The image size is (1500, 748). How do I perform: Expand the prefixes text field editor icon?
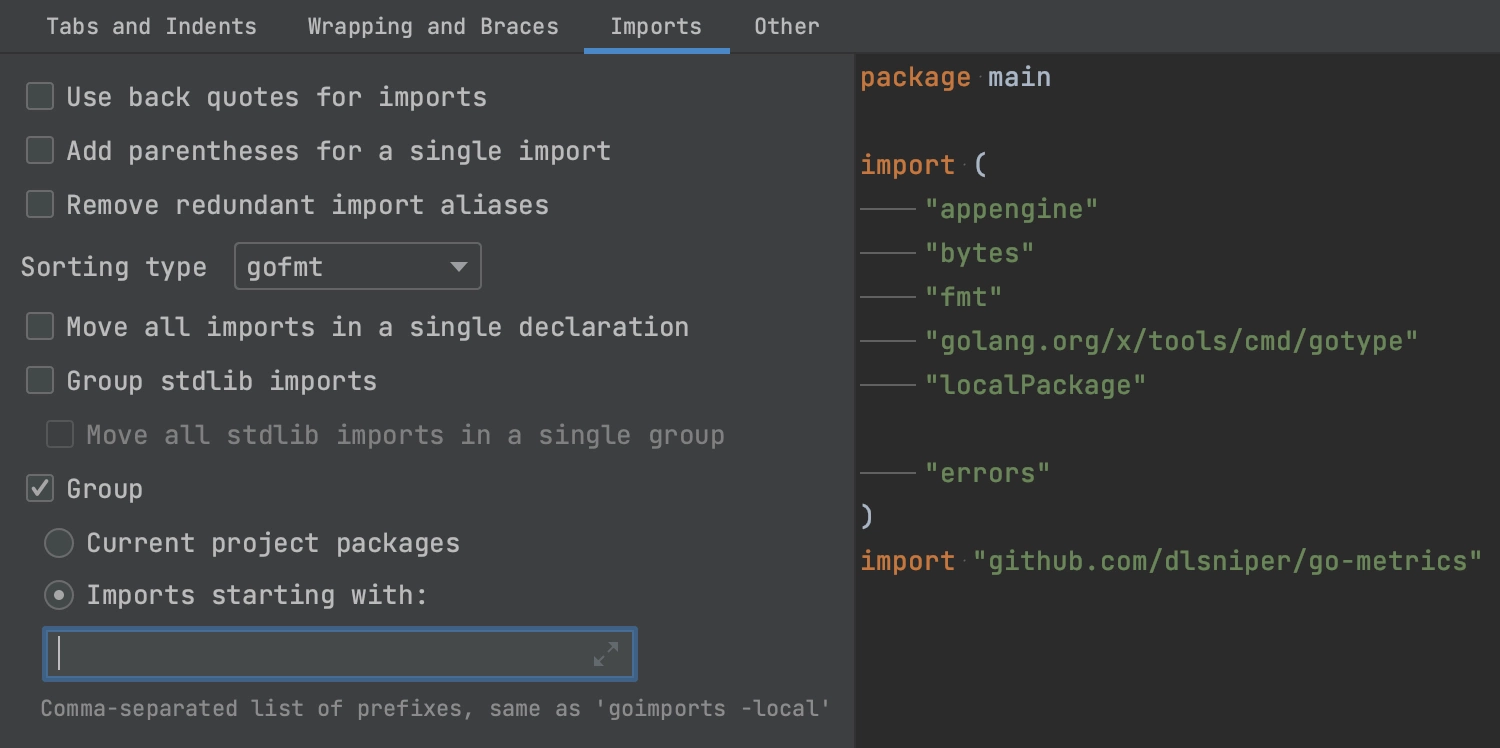click(605, 655)
